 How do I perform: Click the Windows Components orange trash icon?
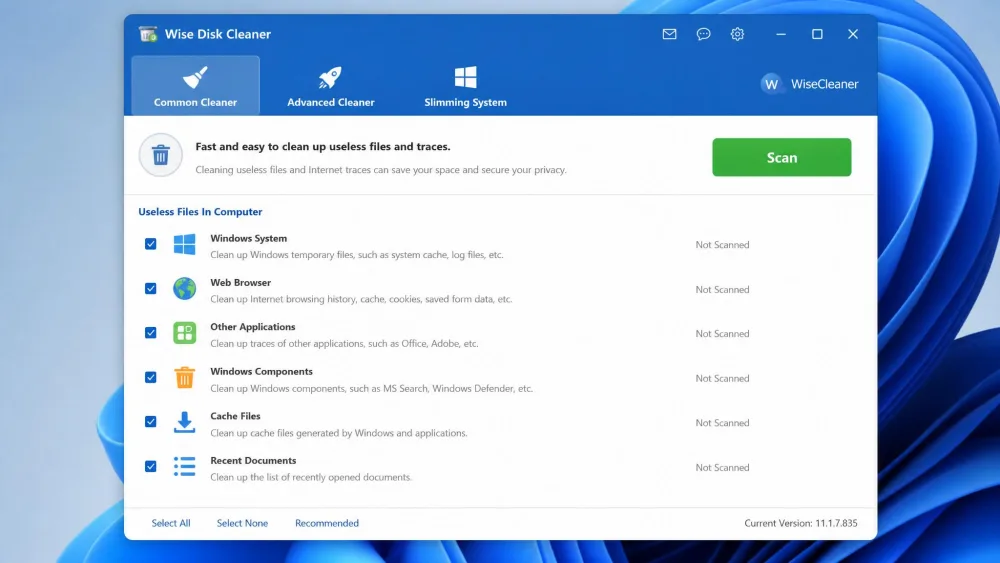(184, 377)
